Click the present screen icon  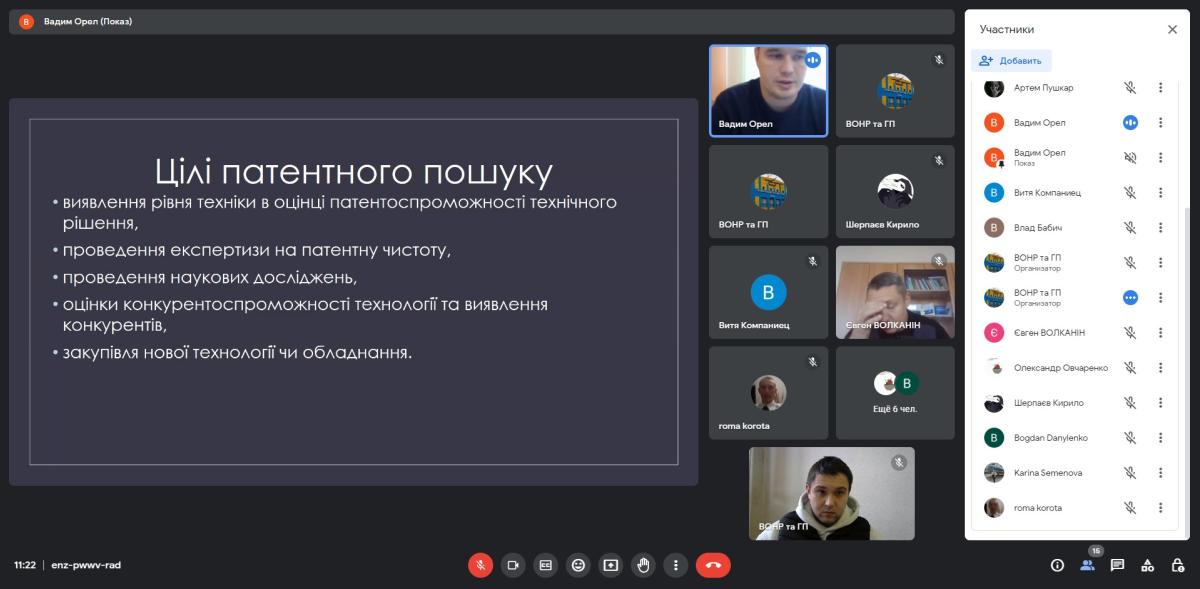click(x=611, y=565)
